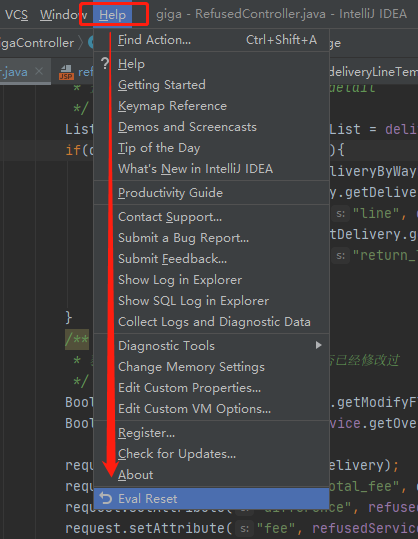This screenshot has width=418, height=539.
Task: Choose Edit Custom VM Options...
Action: click(x=212, y=409)
